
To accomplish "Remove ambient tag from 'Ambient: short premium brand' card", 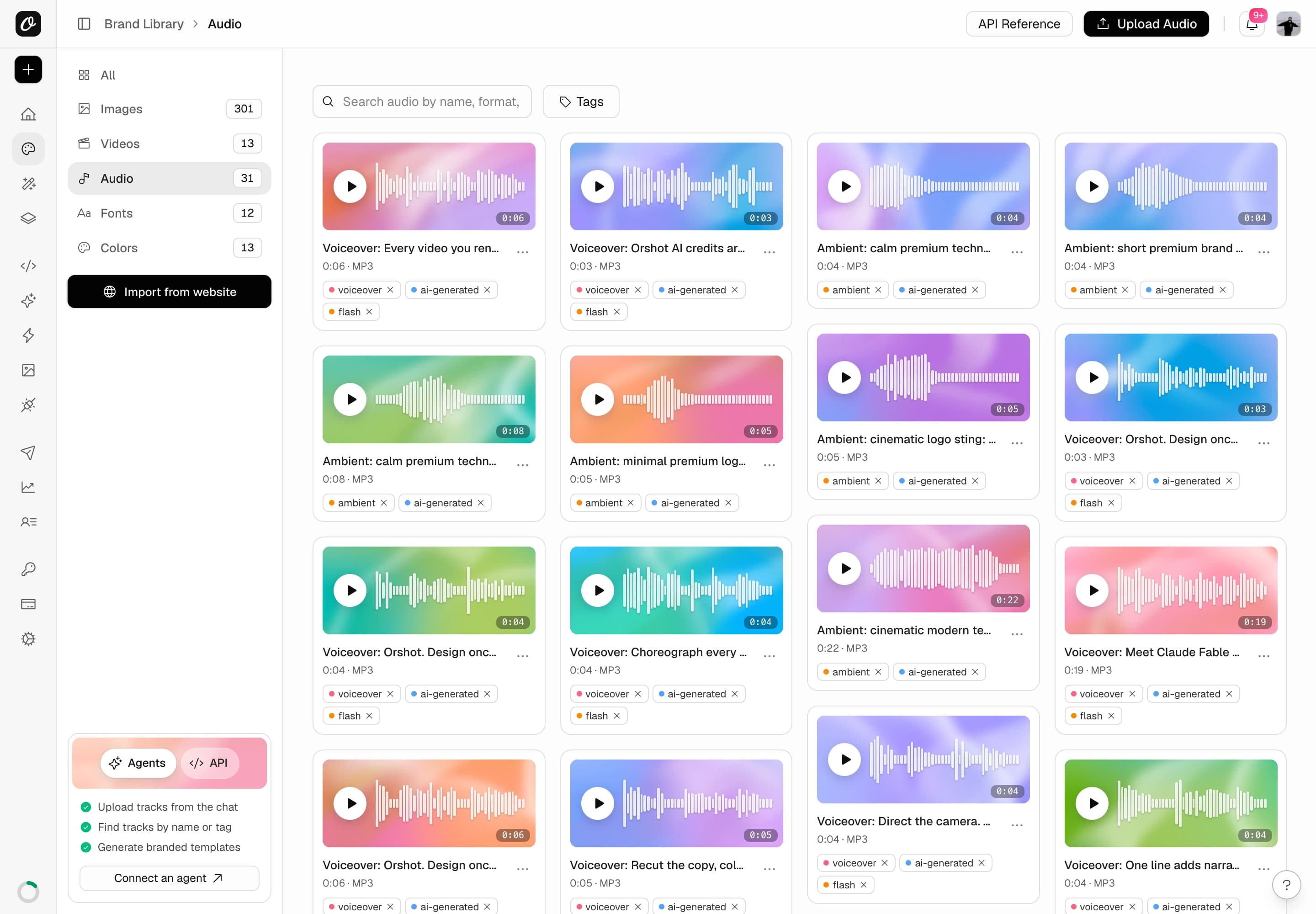I will coord(1125,290).
